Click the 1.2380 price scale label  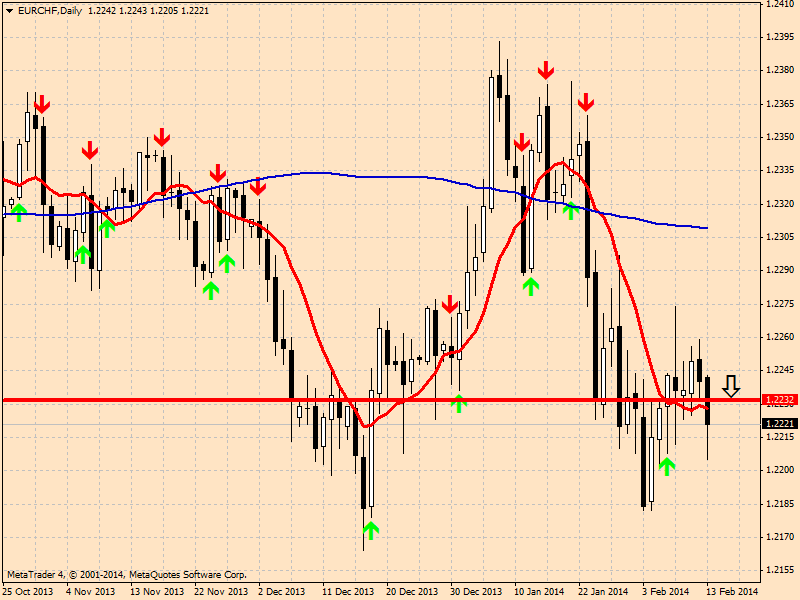click(x=780, y=70)
